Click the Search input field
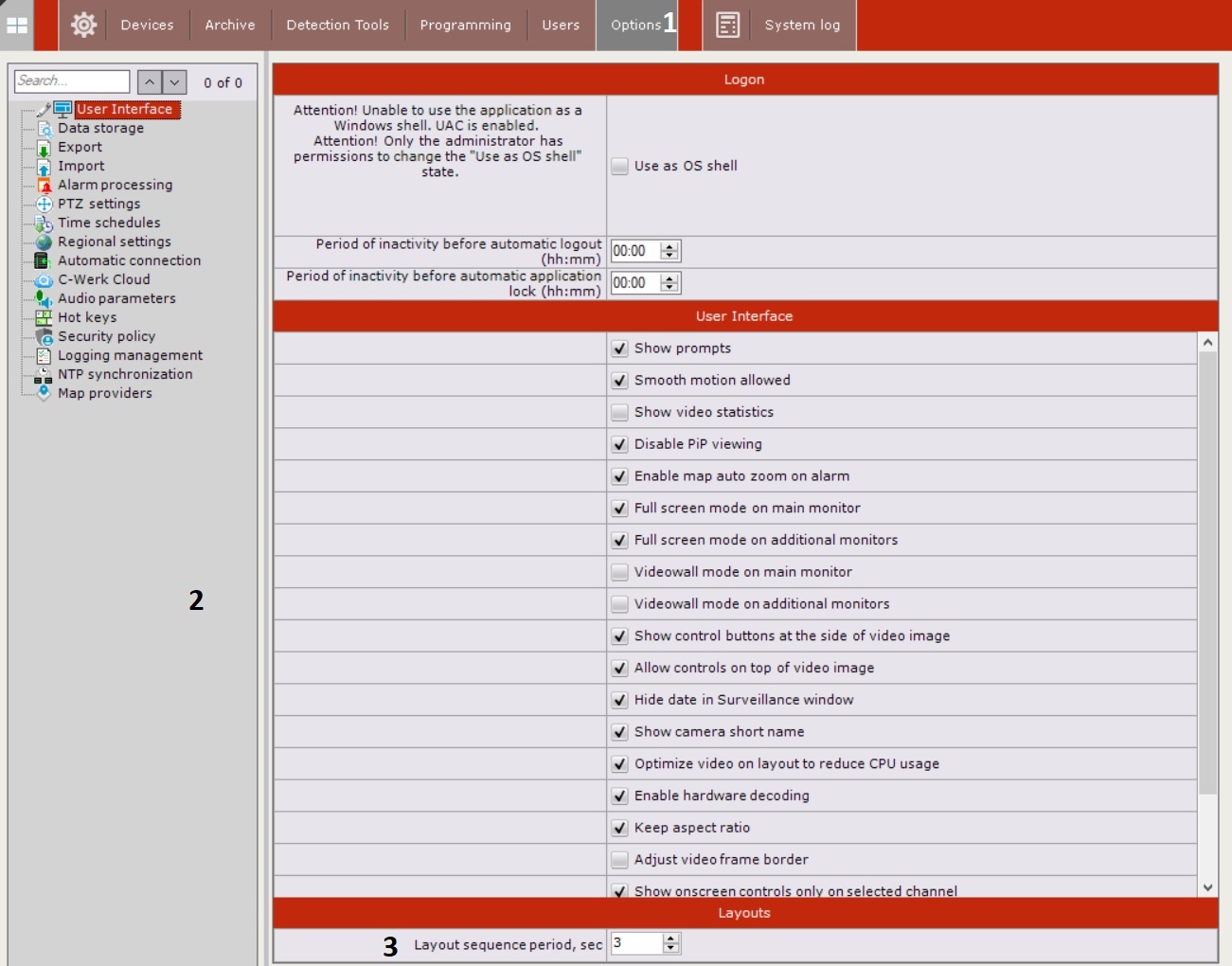The width and height of the screenshot is (1232, 966). tap(72, 81)
